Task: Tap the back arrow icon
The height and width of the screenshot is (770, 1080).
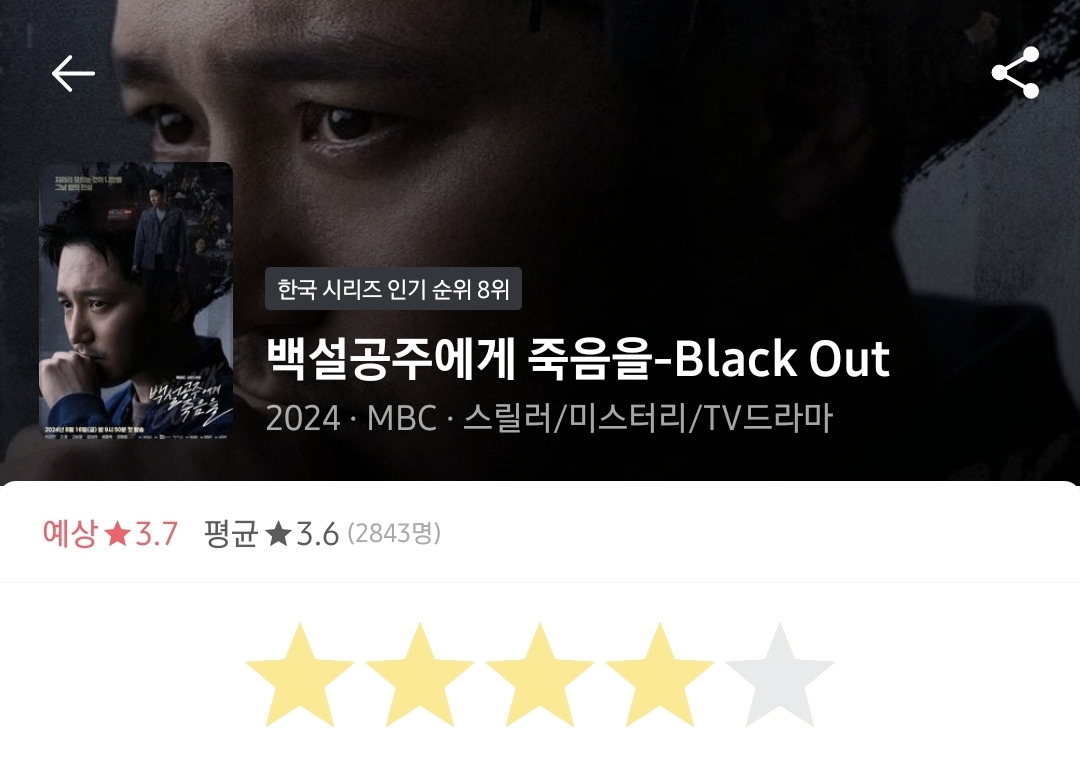Action: [73, 74]
